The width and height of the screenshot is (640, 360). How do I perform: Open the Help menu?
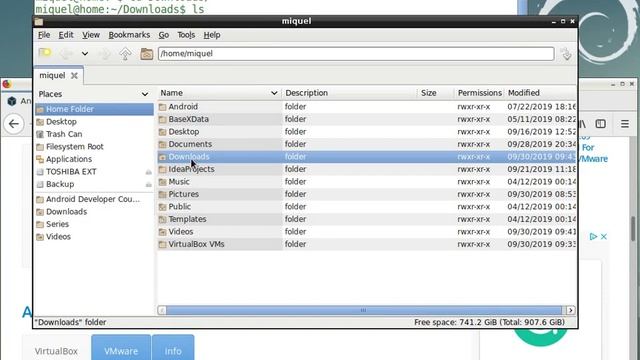212,35
